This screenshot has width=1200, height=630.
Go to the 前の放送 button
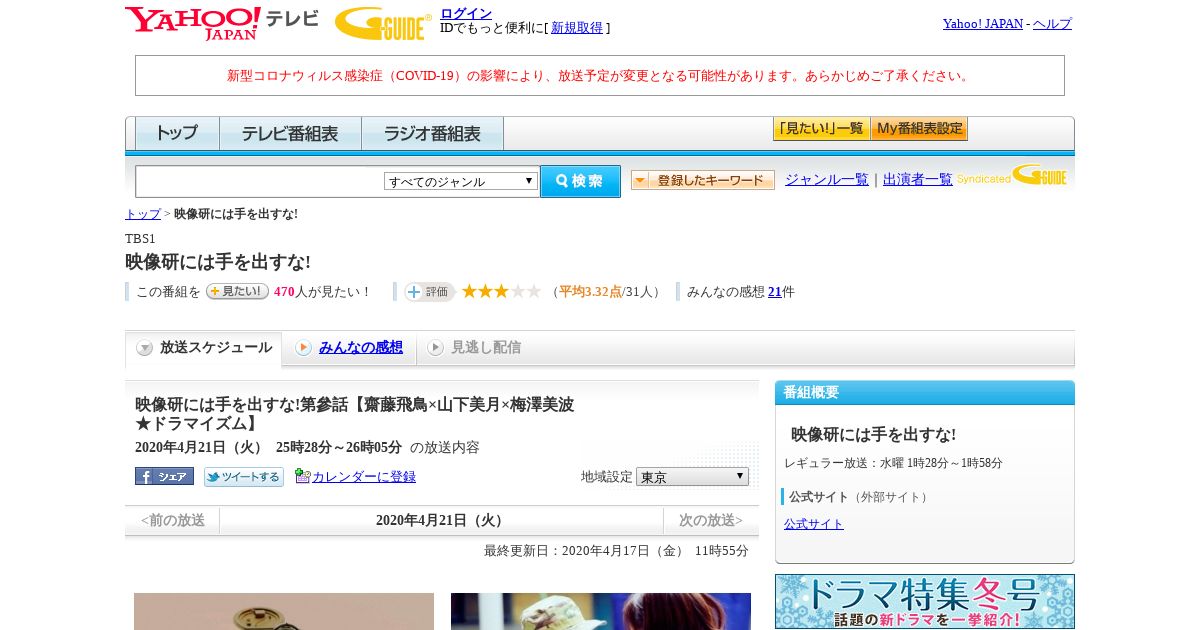tap(172, 520)
